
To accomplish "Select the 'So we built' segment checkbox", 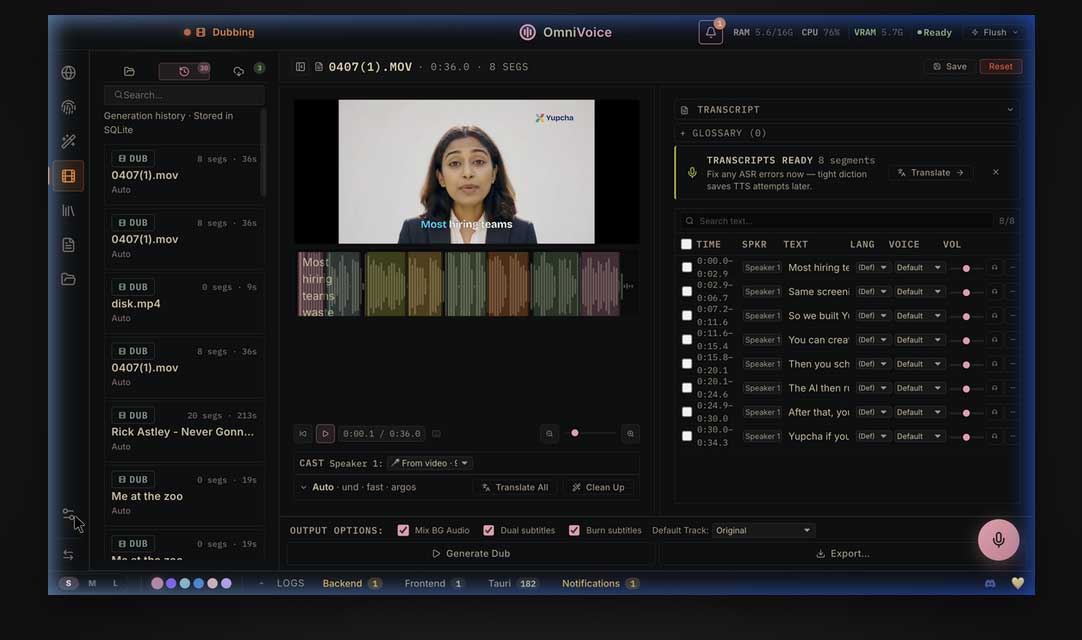I will (x=687, y=316).
